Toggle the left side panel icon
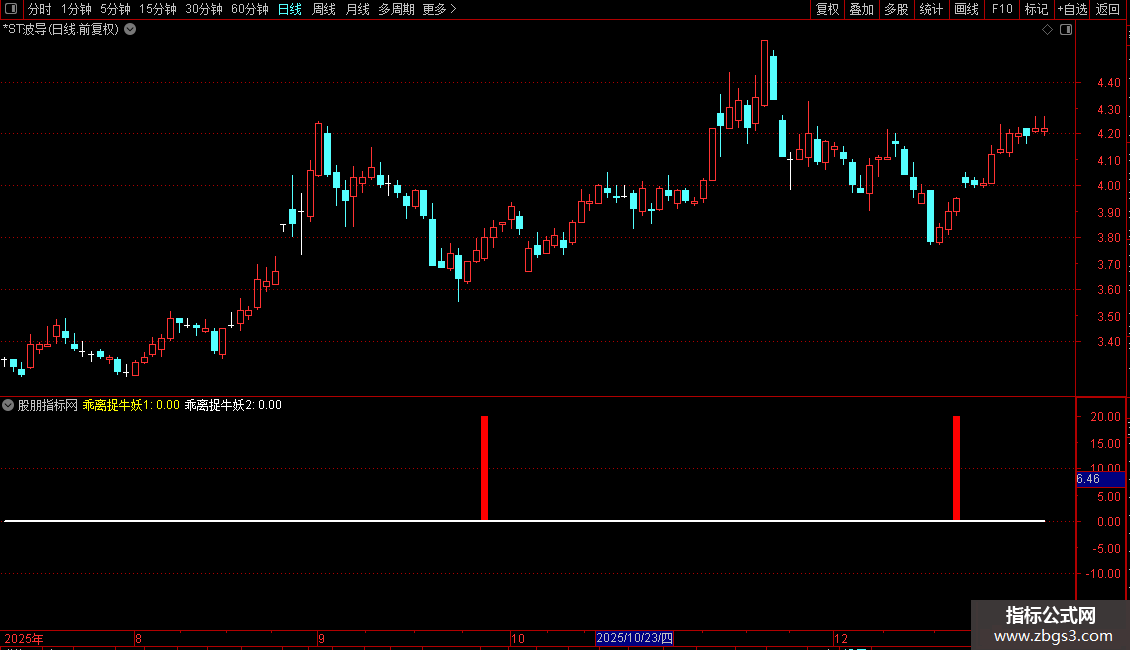The image size is (1130, 650). 11,9
